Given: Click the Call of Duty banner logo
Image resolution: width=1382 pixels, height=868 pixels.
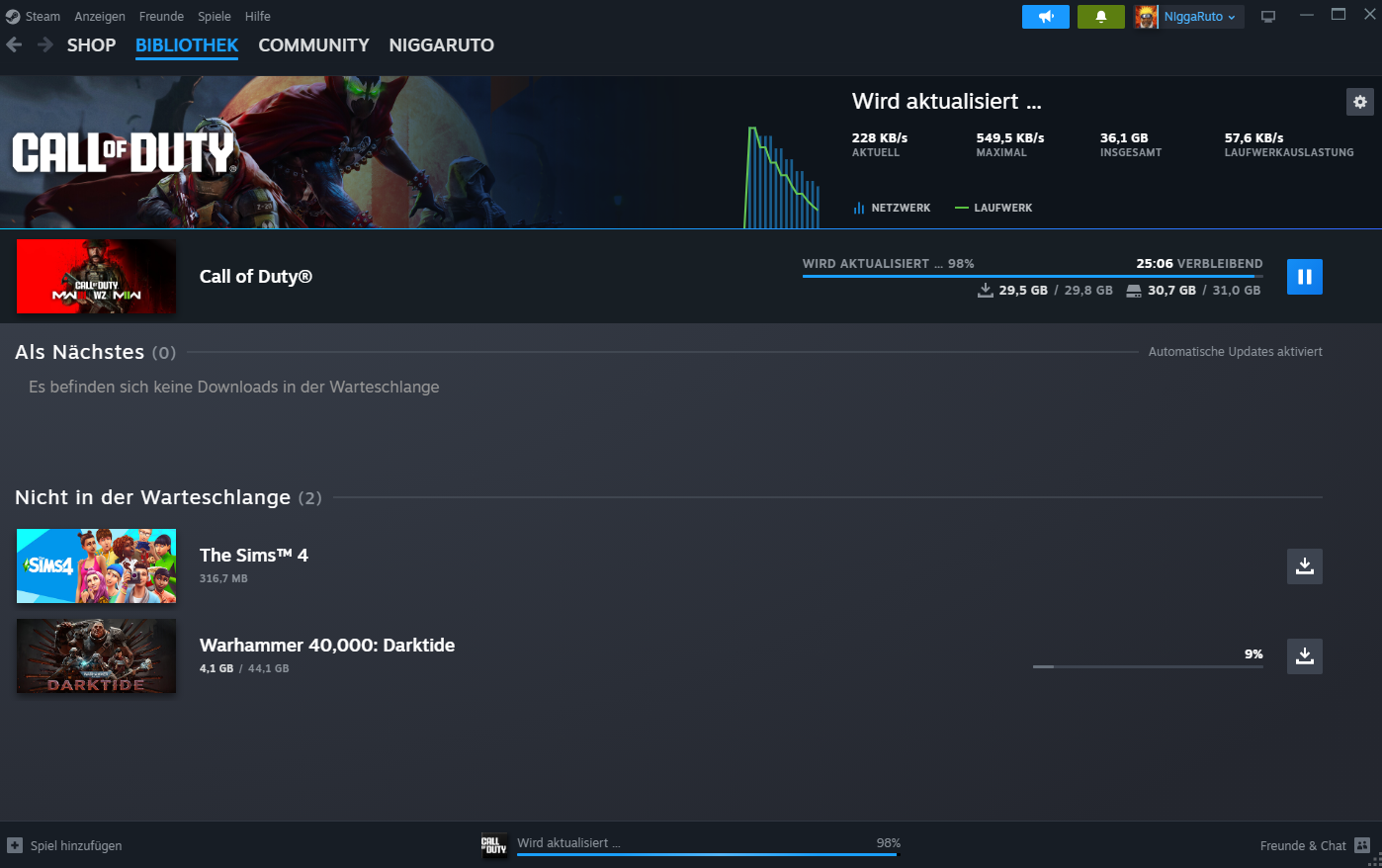Looking at the screenshot, I should (x=125, y=152).
